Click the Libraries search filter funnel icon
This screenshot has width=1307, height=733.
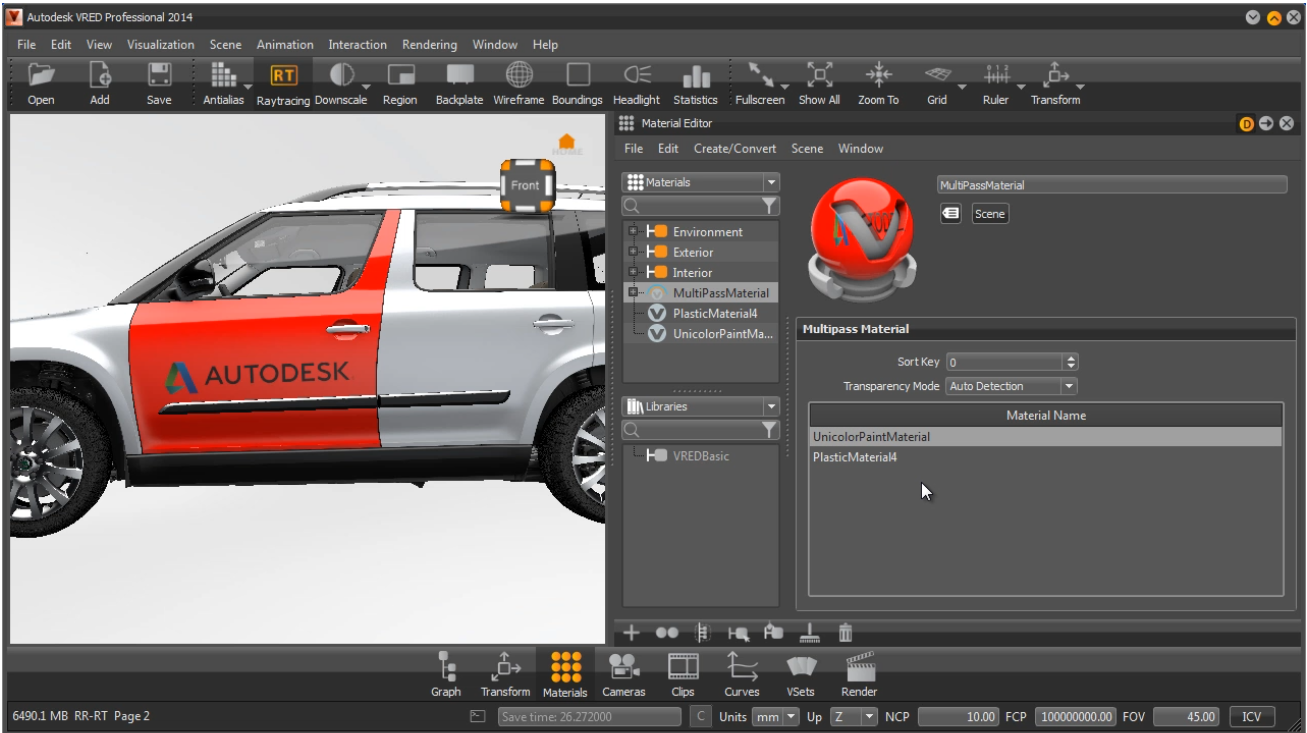tap(769, 430)
